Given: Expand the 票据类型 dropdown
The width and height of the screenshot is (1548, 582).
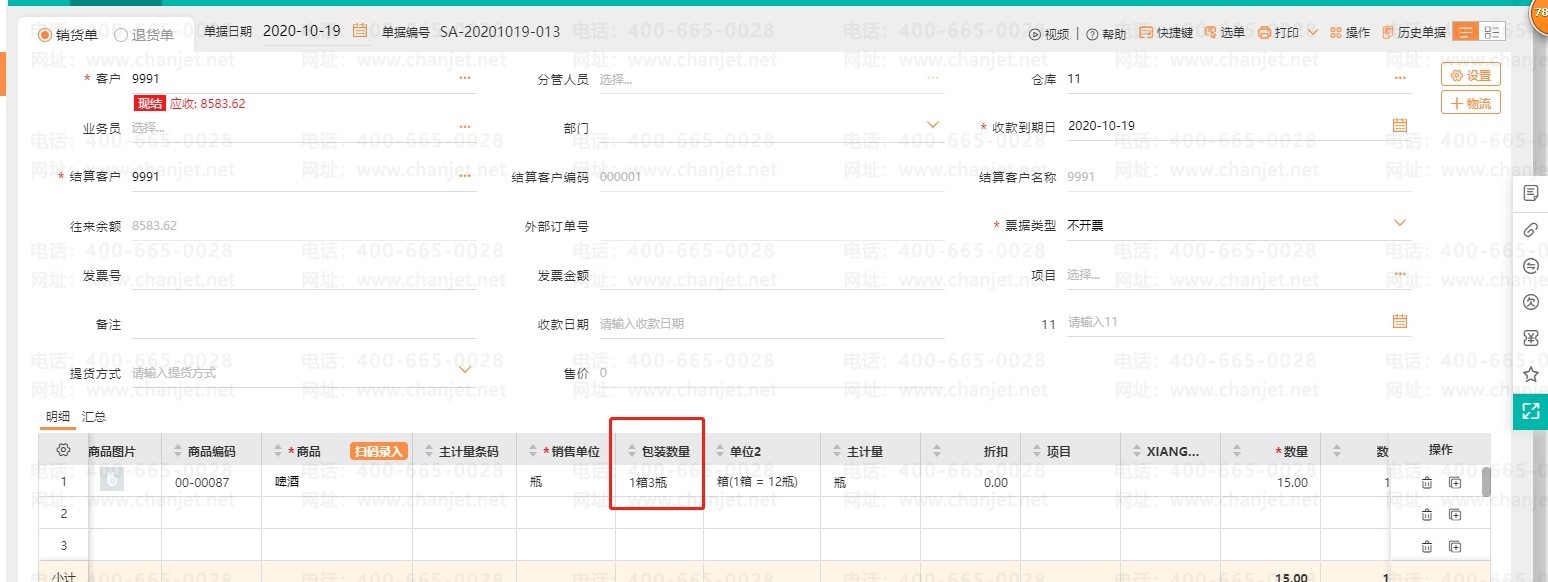Looking at the screenshot, I should (x=1400, y=223).
